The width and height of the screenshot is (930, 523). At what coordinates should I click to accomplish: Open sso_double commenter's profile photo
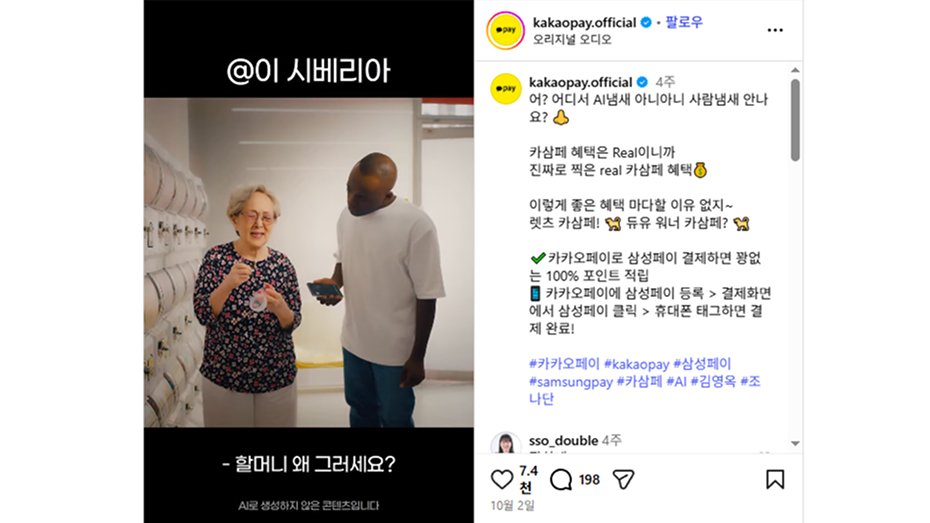pyautogui.click(x=506, y=443)
